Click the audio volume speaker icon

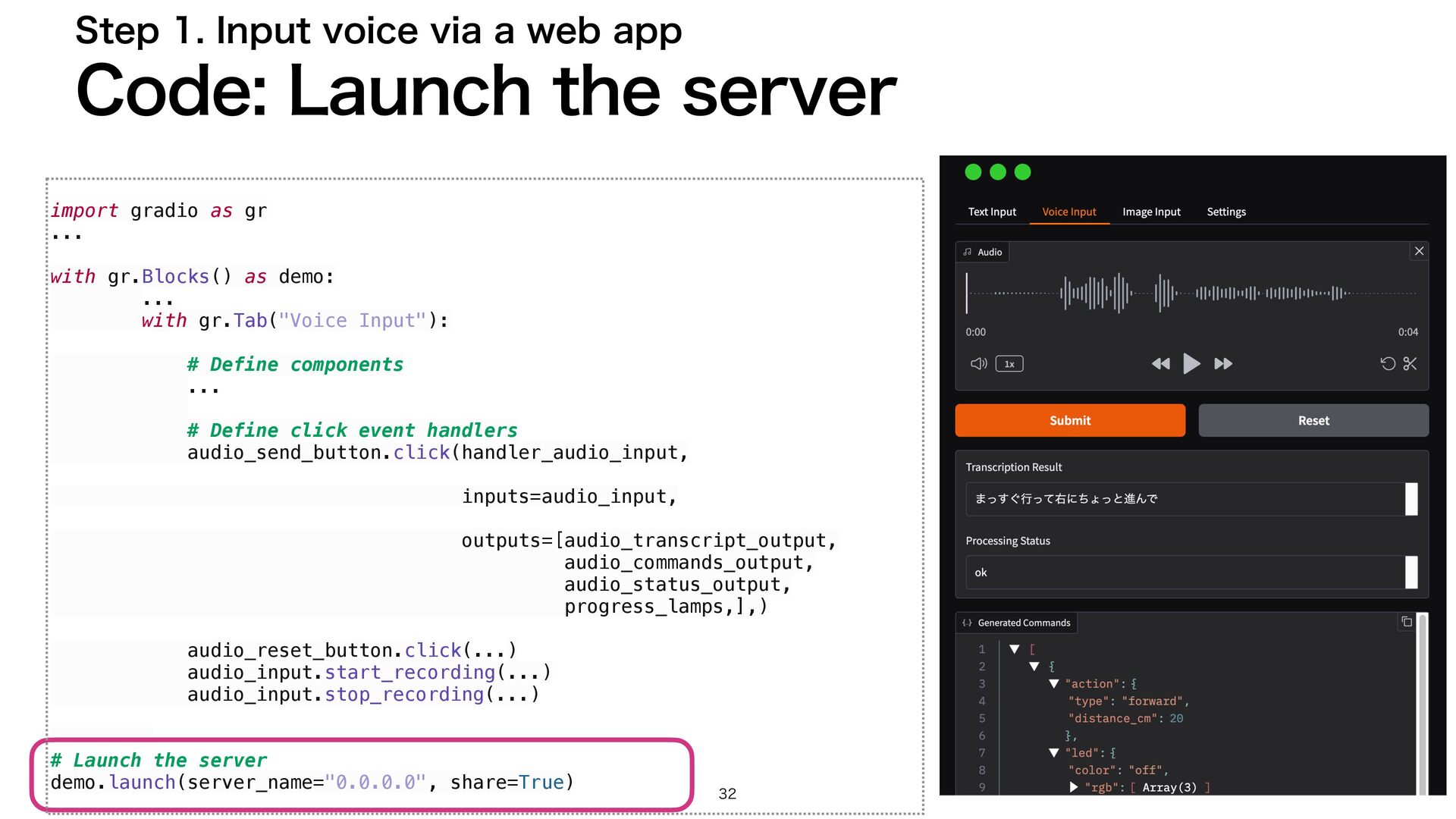coord(978,364)
